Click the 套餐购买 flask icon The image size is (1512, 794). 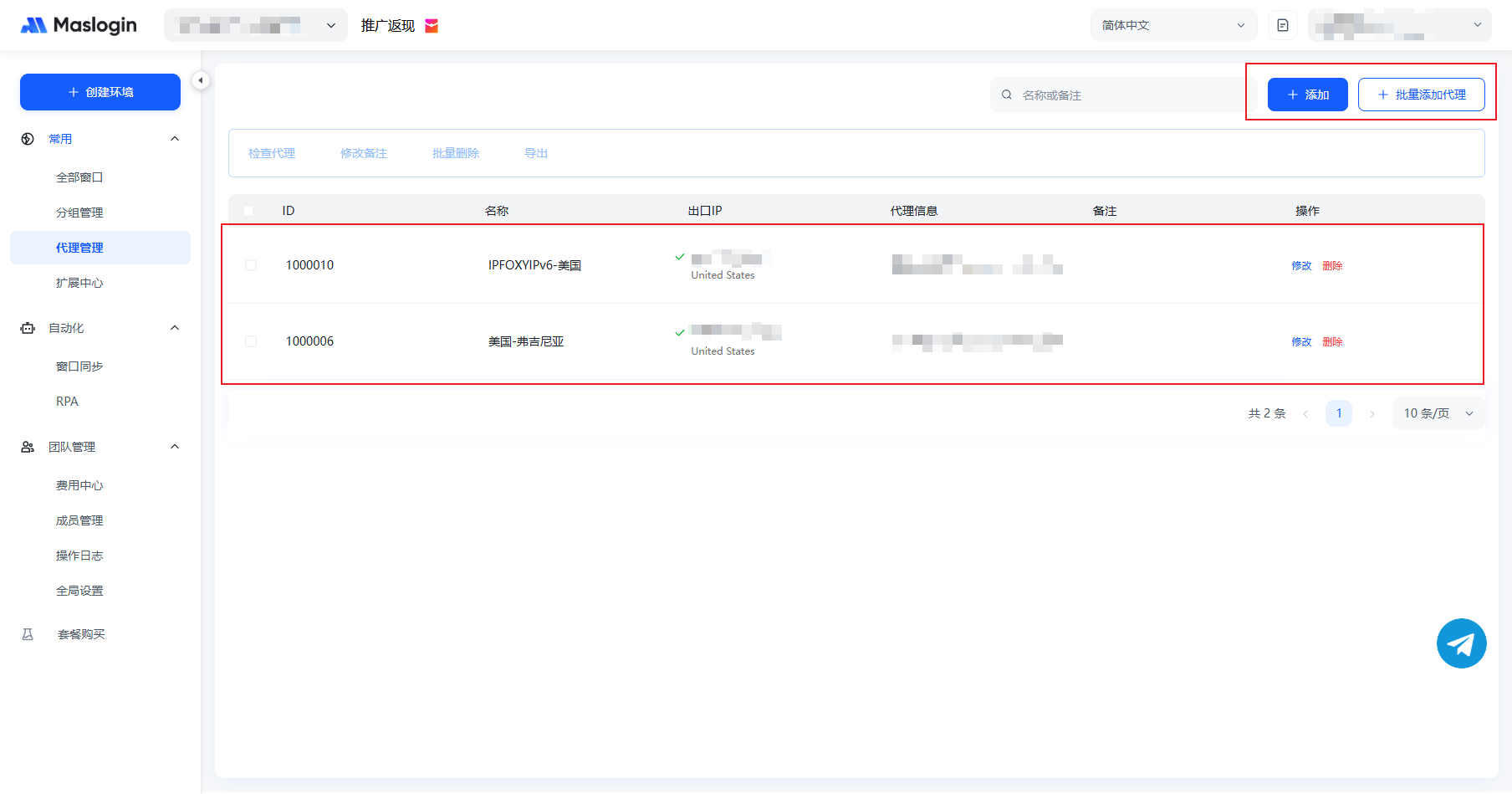click(28, 634)
